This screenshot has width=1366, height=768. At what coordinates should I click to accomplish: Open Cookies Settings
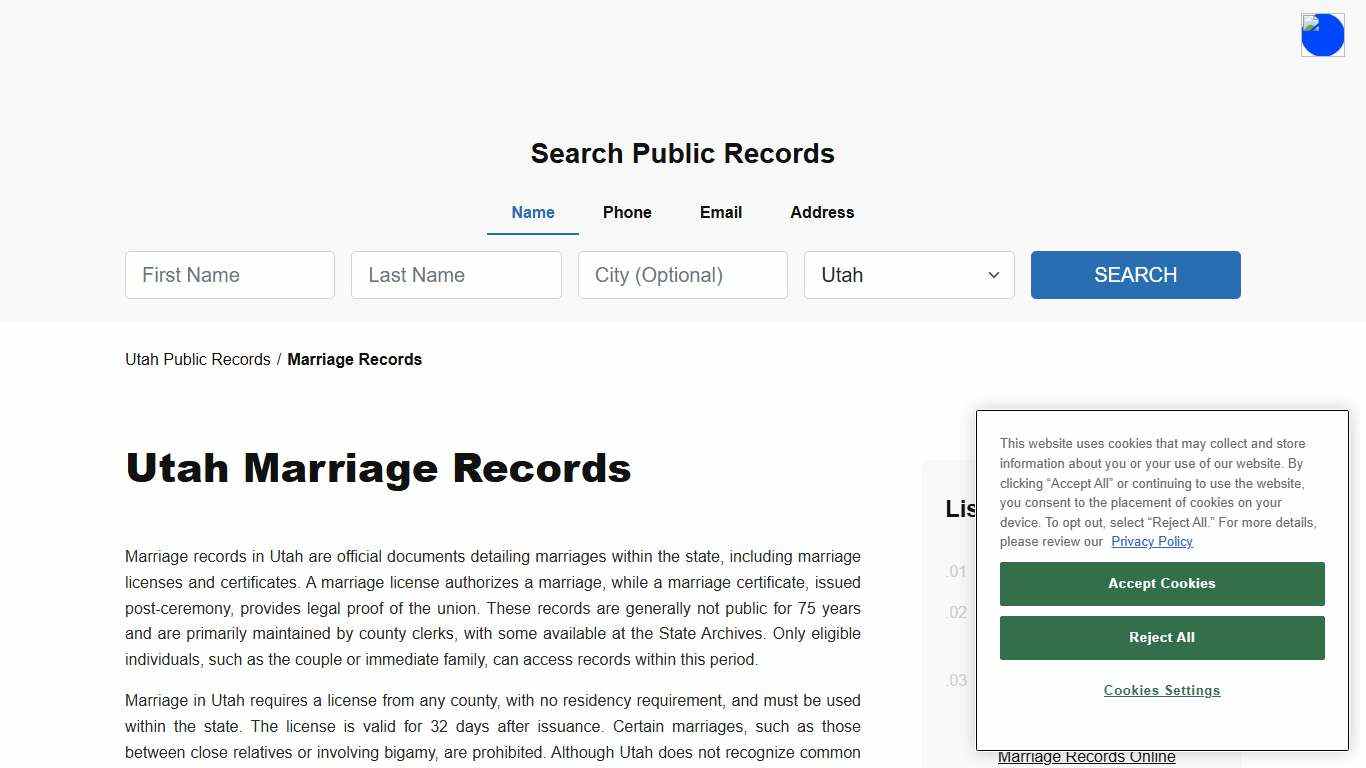[1161, 690]
